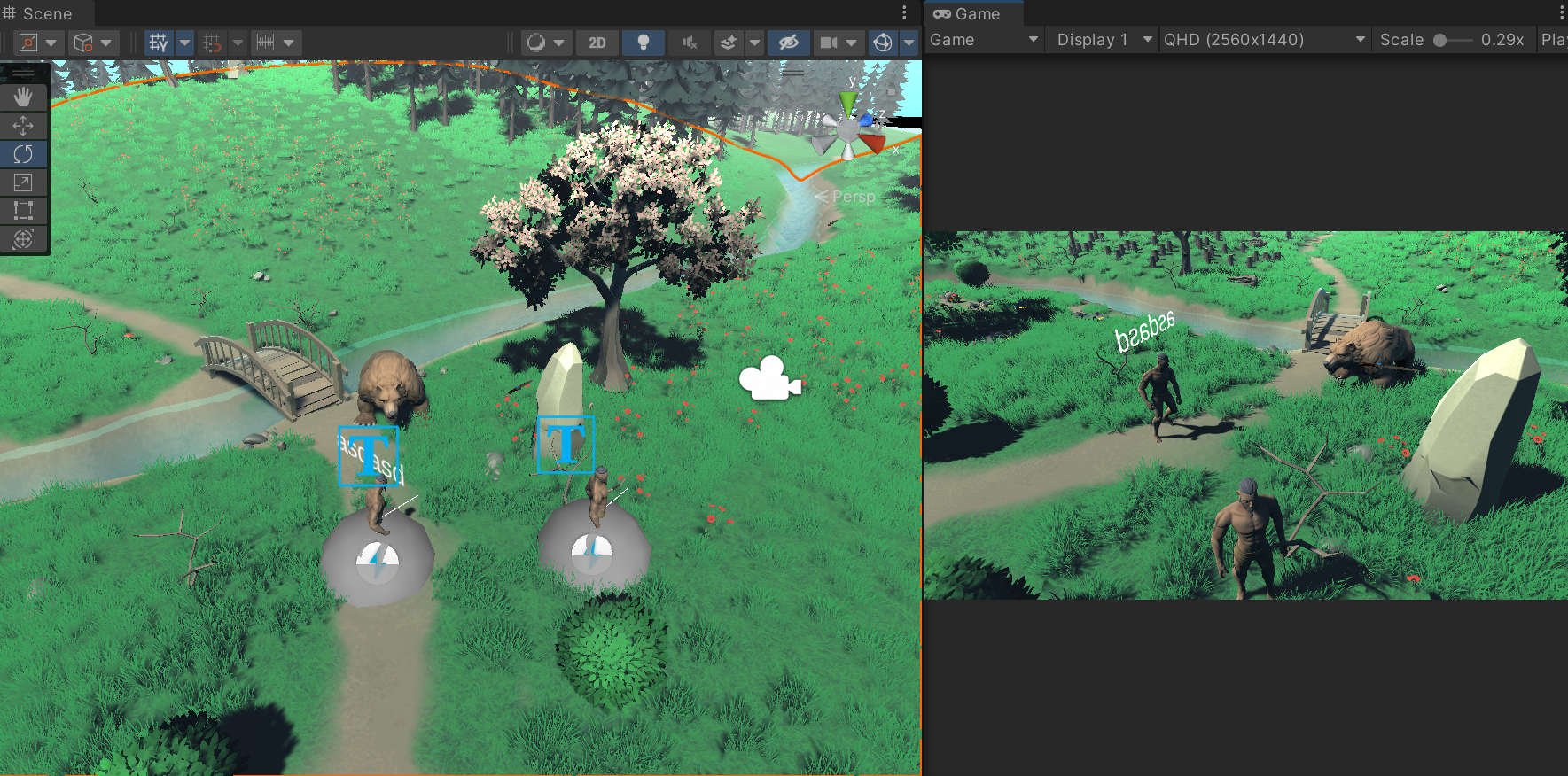Click the handle rotation cube icon

pyautogui.click(x=83, y=43)
